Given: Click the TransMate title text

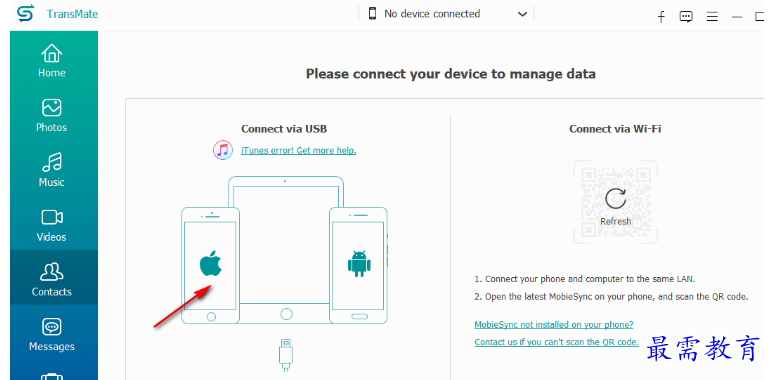Looking at the screenshot, I should click(72, 14).
